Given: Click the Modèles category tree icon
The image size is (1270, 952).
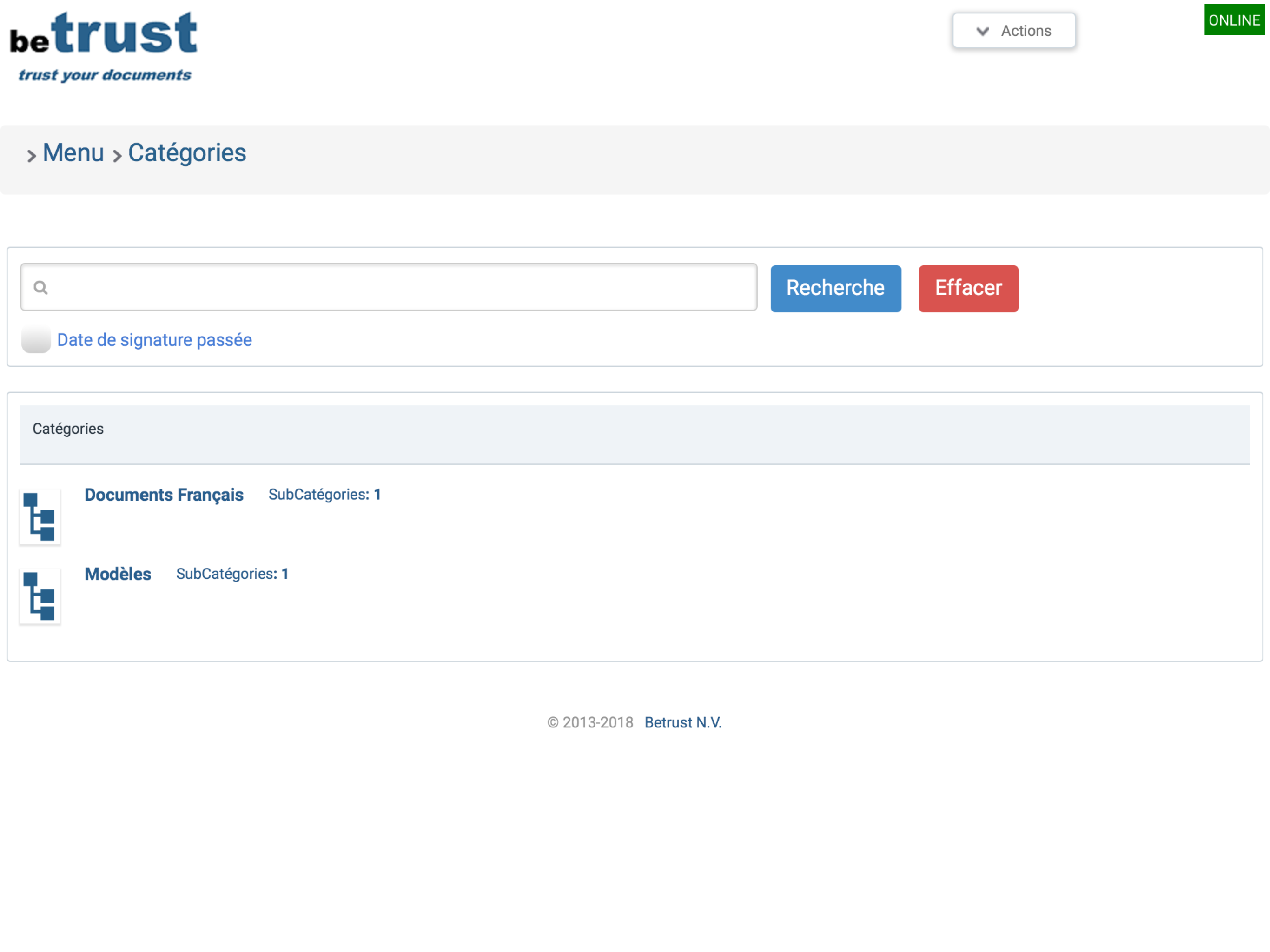Looking at the screenshot, I should (x=40, y=596).
